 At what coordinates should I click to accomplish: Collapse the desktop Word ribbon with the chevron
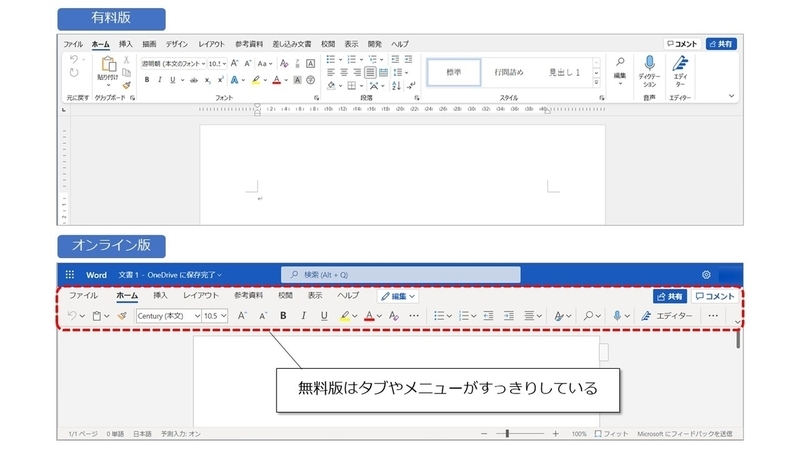pyautogui.click(x=731, y=96)
